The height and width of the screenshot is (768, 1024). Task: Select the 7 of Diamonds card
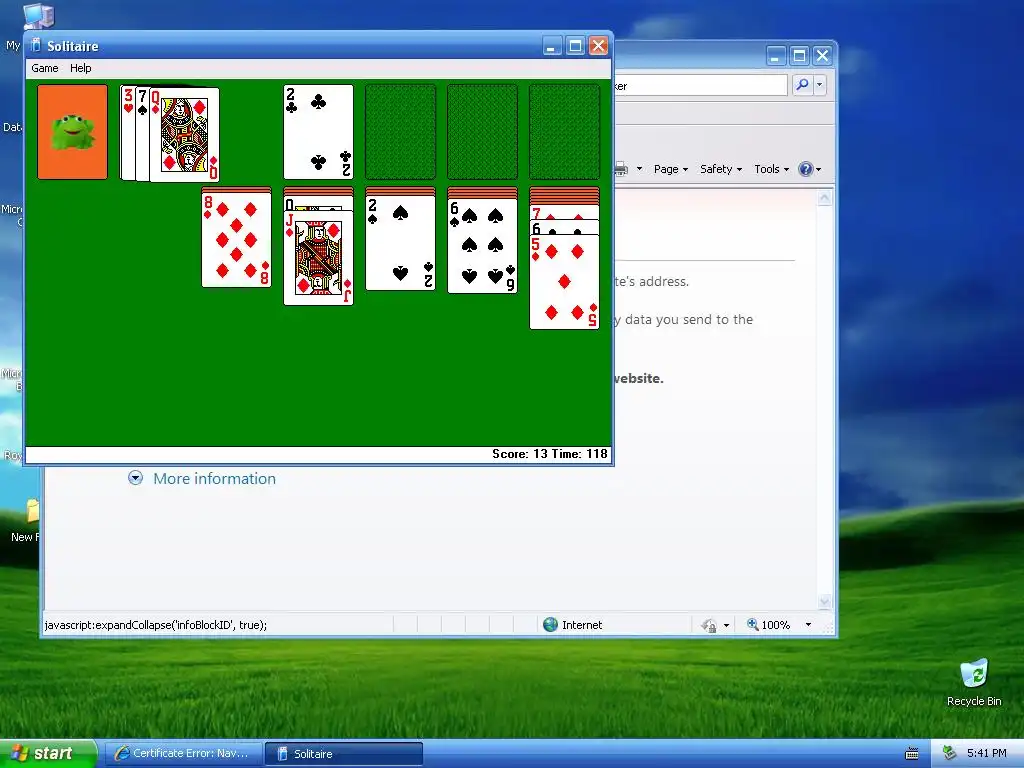point(564,213)
